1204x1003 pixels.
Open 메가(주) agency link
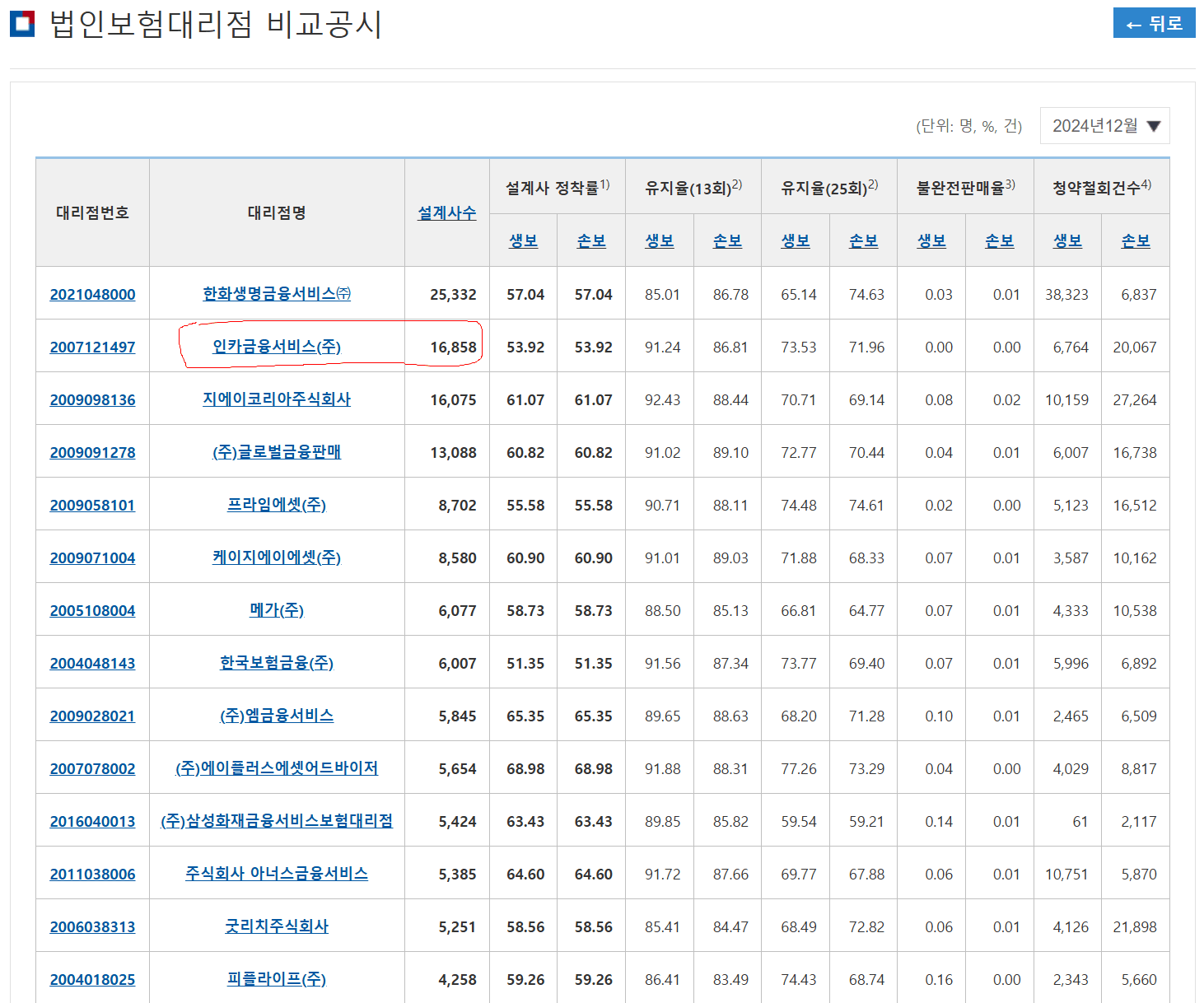click(277, 609)
